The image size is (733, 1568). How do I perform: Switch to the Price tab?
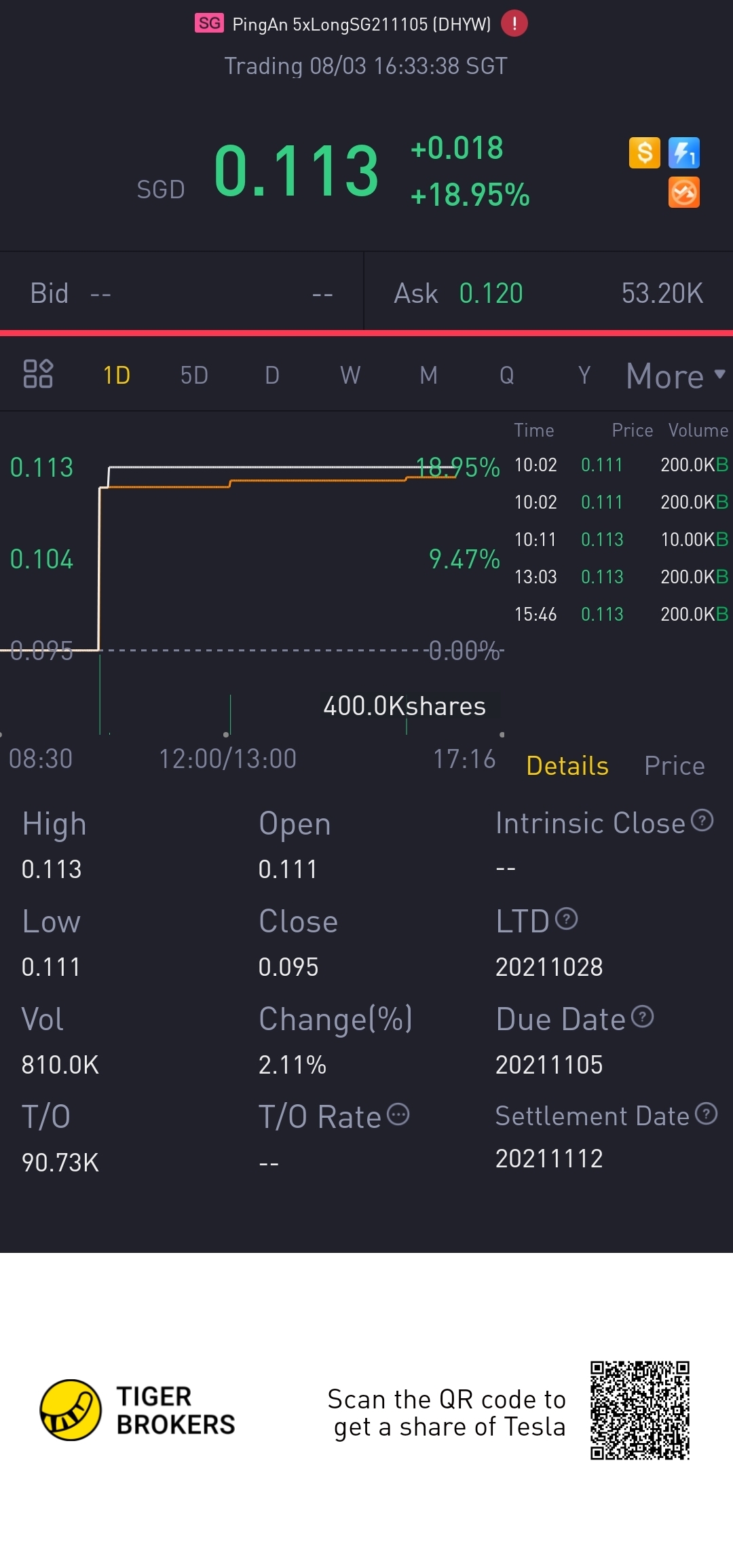click(674, 766)
